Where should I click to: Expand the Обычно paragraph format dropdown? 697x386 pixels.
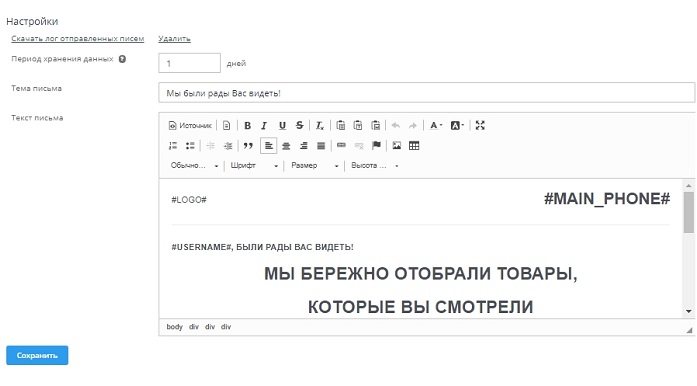tap(194, 165)
